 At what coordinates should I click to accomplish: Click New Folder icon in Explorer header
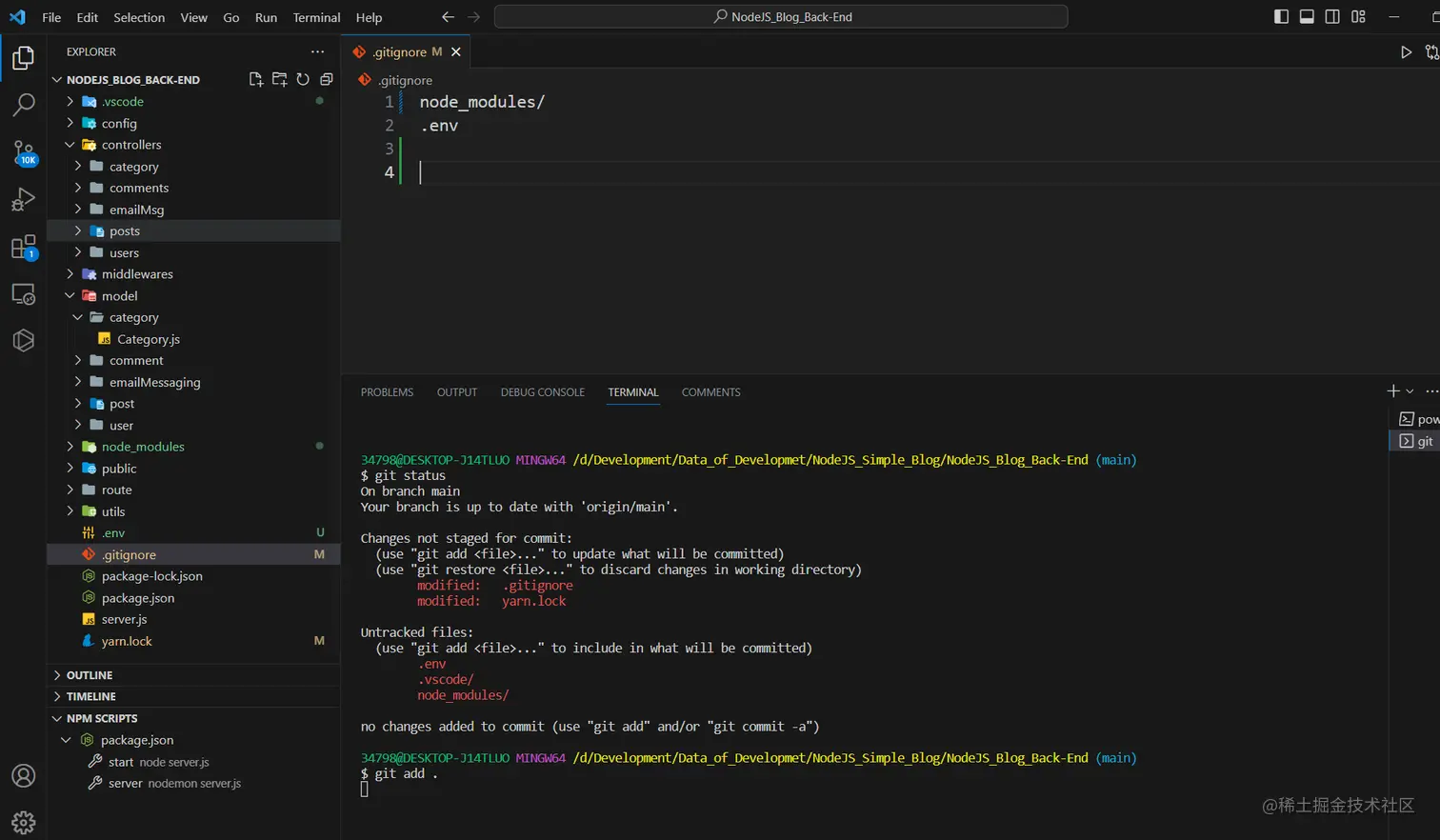point(279,79)
